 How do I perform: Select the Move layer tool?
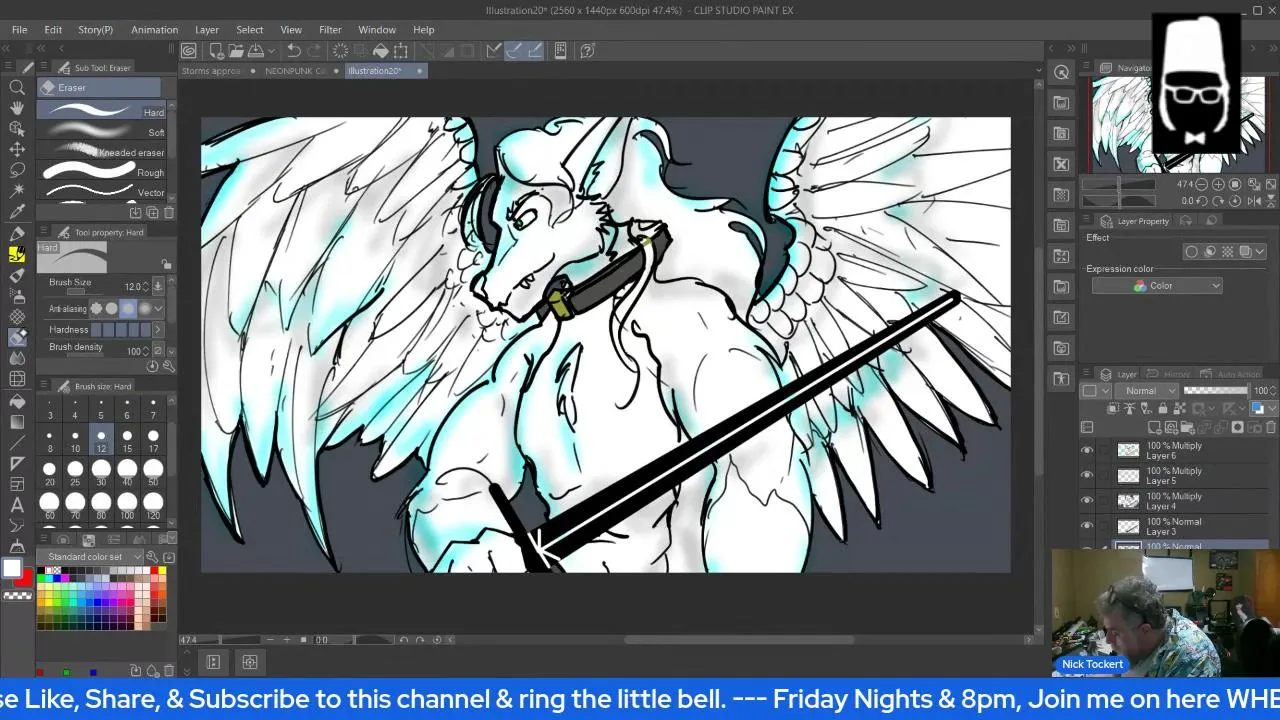(17, 149)
